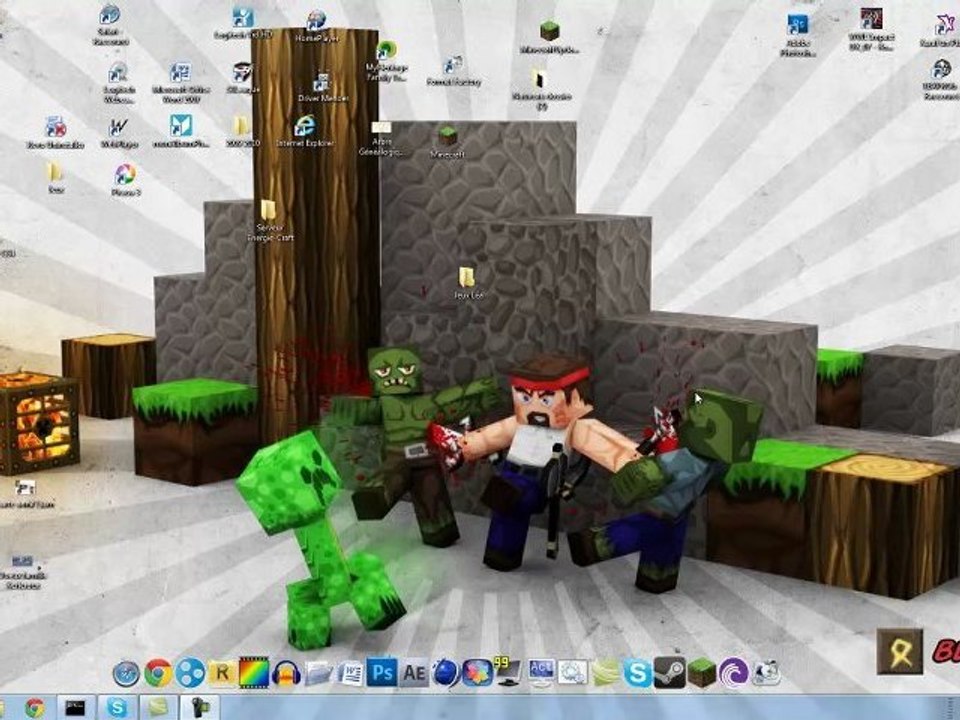Switch to Chrome in the Windows taskbar
This screenshot has height=720, width=960.
coord(34,708)
